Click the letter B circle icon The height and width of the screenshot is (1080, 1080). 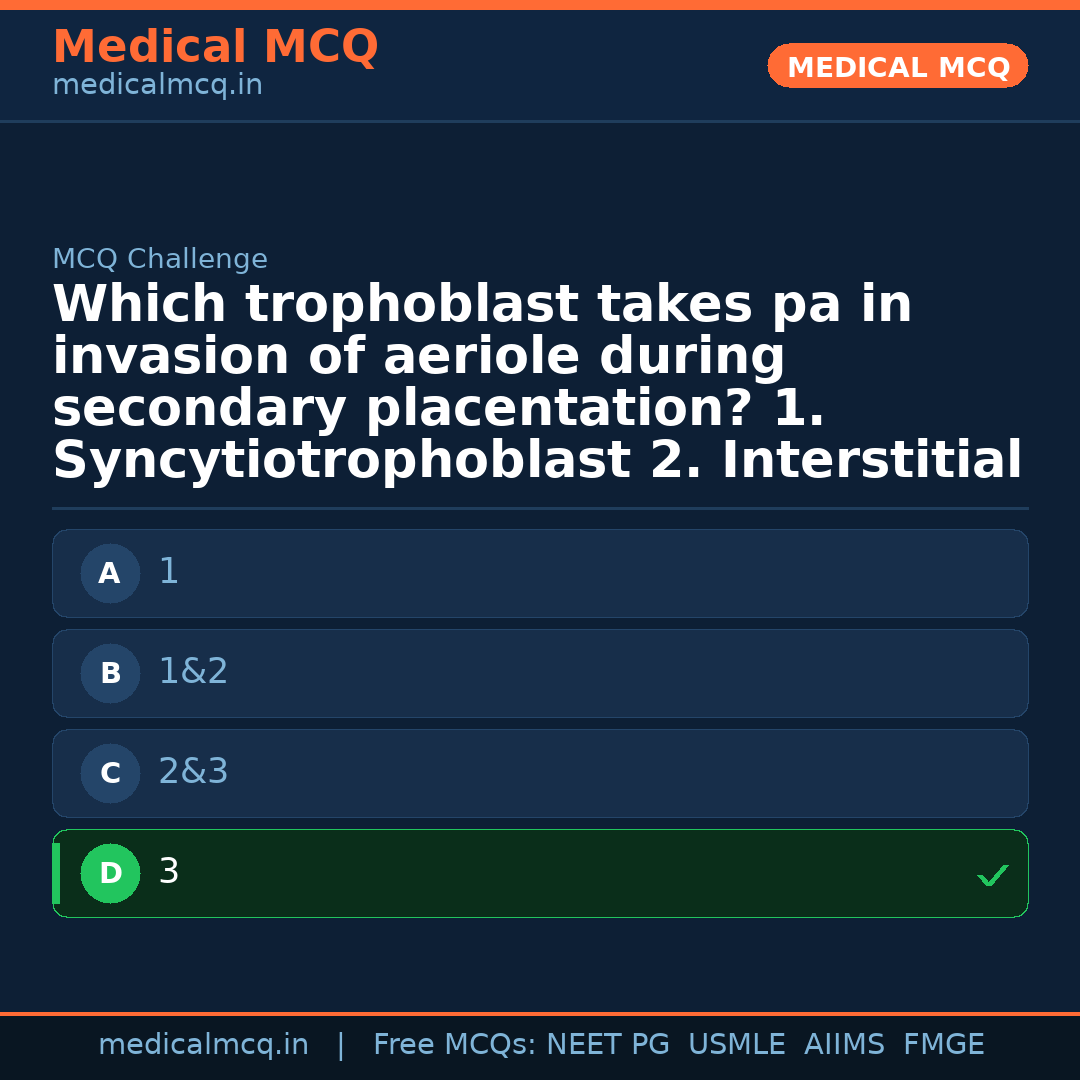pos(110,674)
